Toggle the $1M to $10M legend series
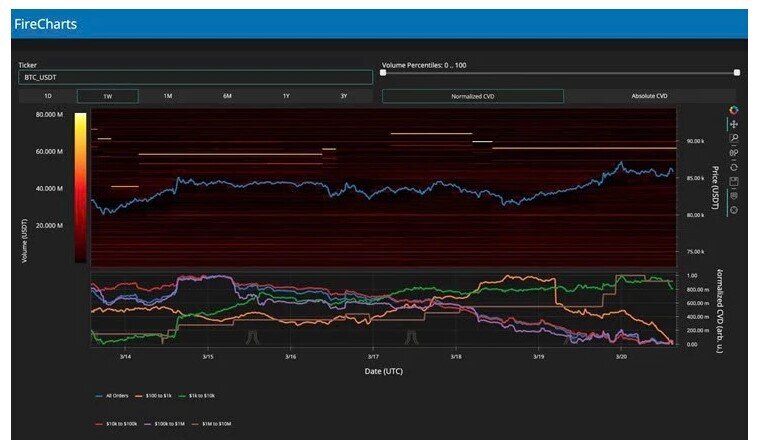The height and width of the screenshot is (446, 757). [x=211, y=424]
